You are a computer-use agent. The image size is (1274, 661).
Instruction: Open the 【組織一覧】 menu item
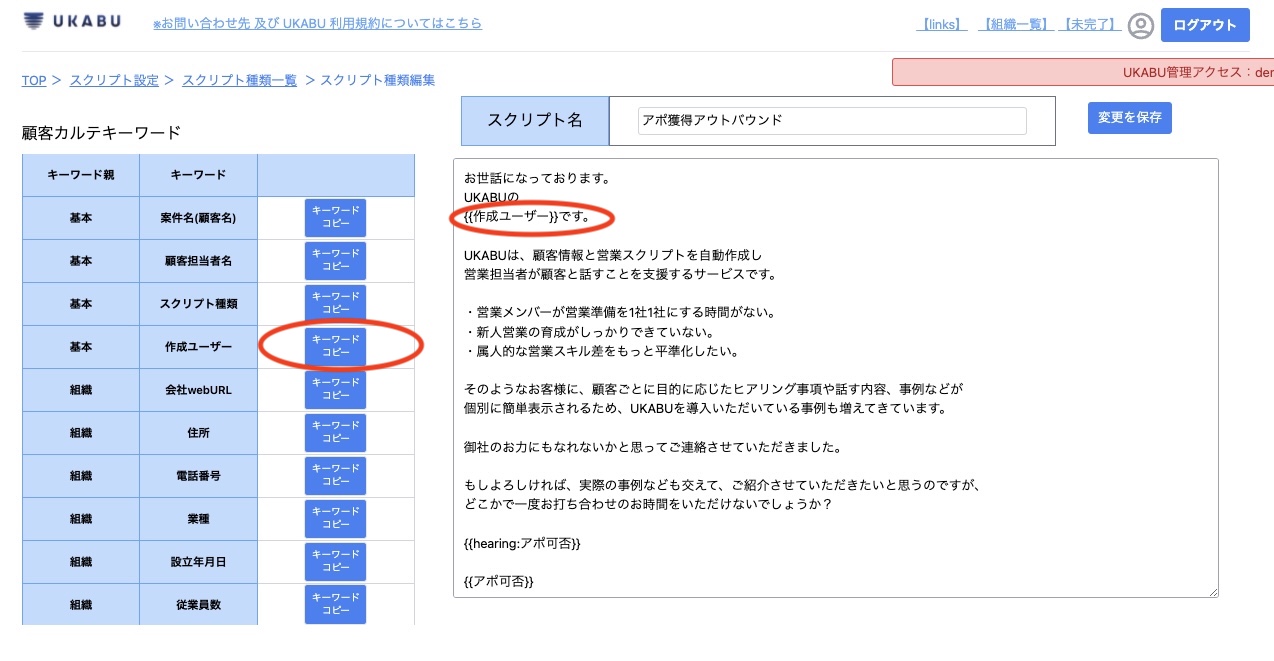click(1014, 26)
